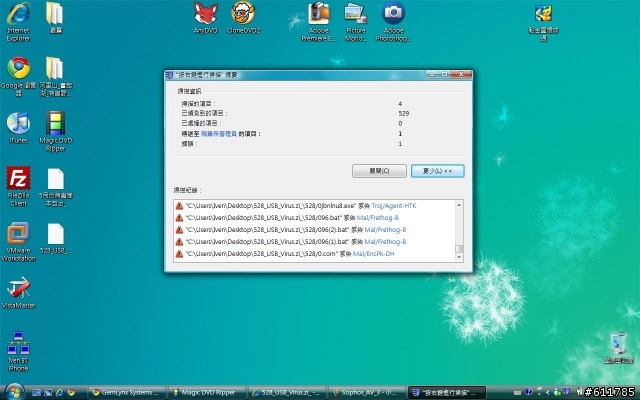Select the folder icon beside Google Chrome

pos(56,77)
